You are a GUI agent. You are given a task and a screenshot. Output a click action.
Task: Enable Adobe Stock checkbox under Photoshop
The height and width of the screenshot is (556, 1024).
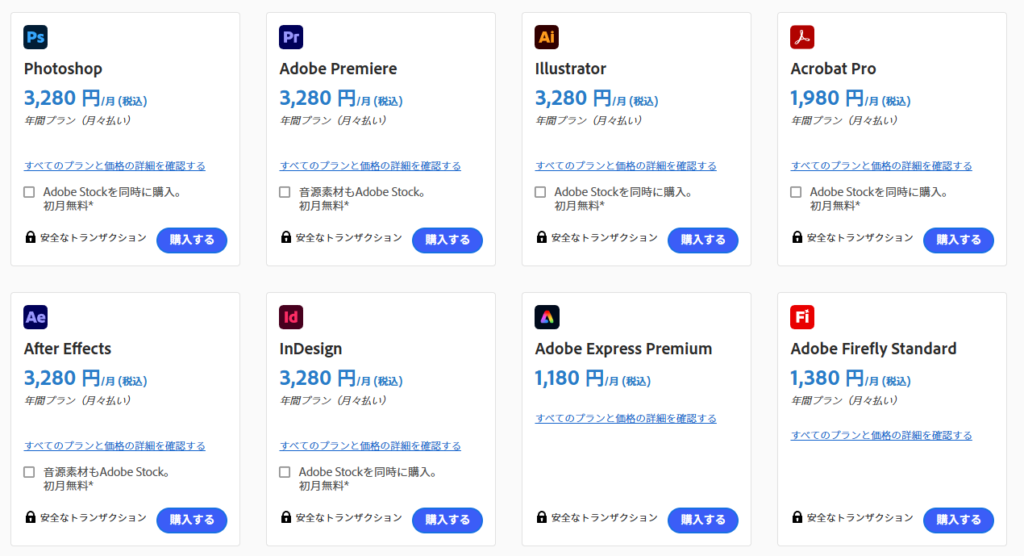pos(30,192)
